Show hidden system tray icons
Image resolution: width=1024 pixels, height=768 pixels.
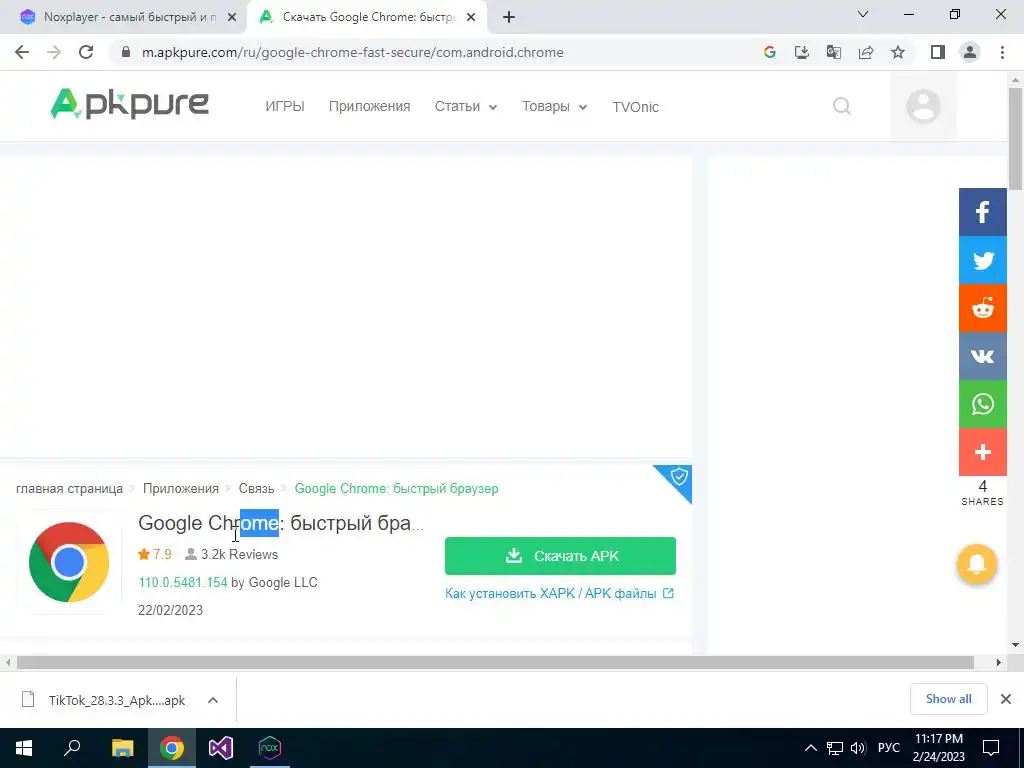810,748
